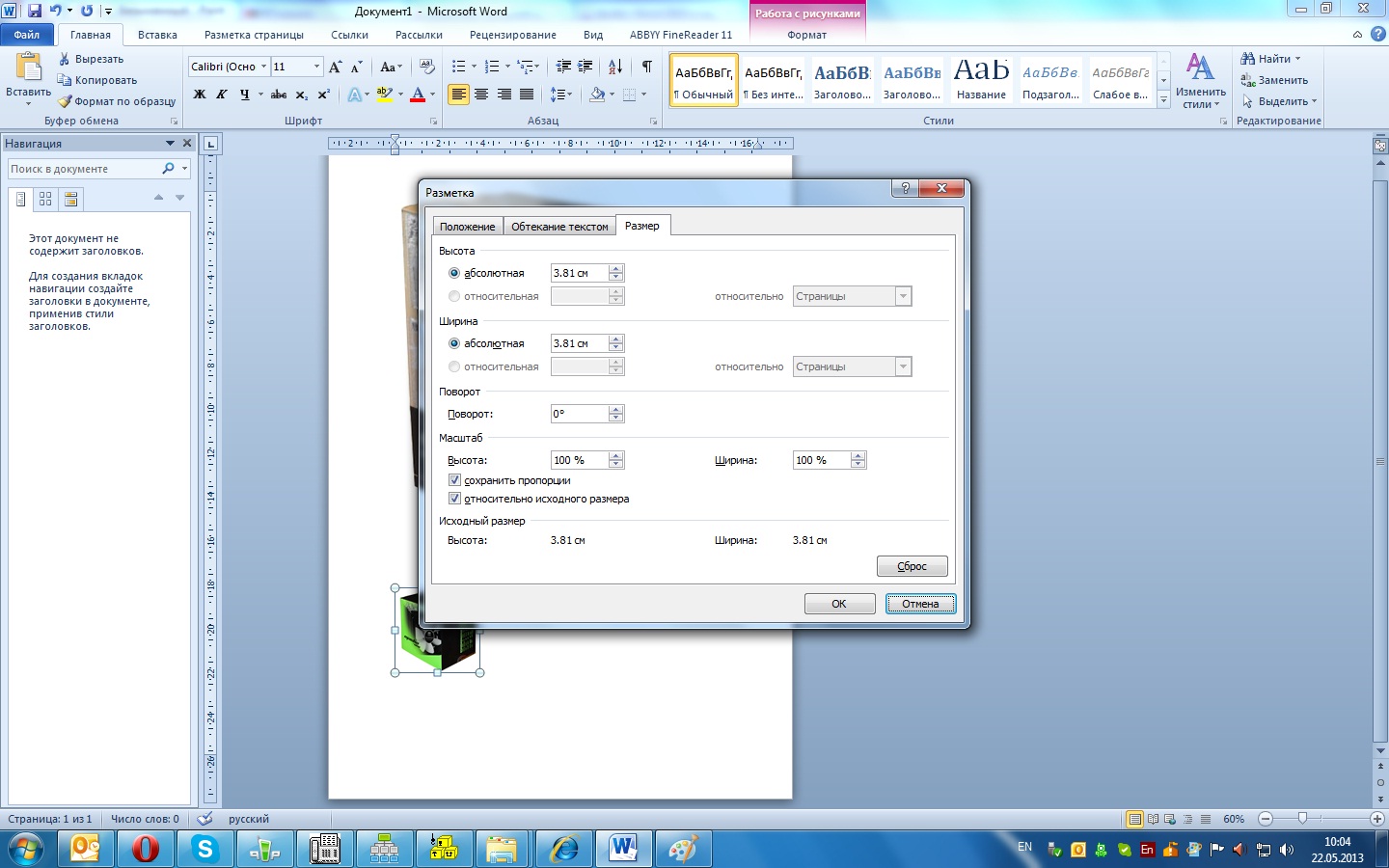Open the Выделить (Select) dropdown
The image size is (1389, 868).
coord(1279,101)
